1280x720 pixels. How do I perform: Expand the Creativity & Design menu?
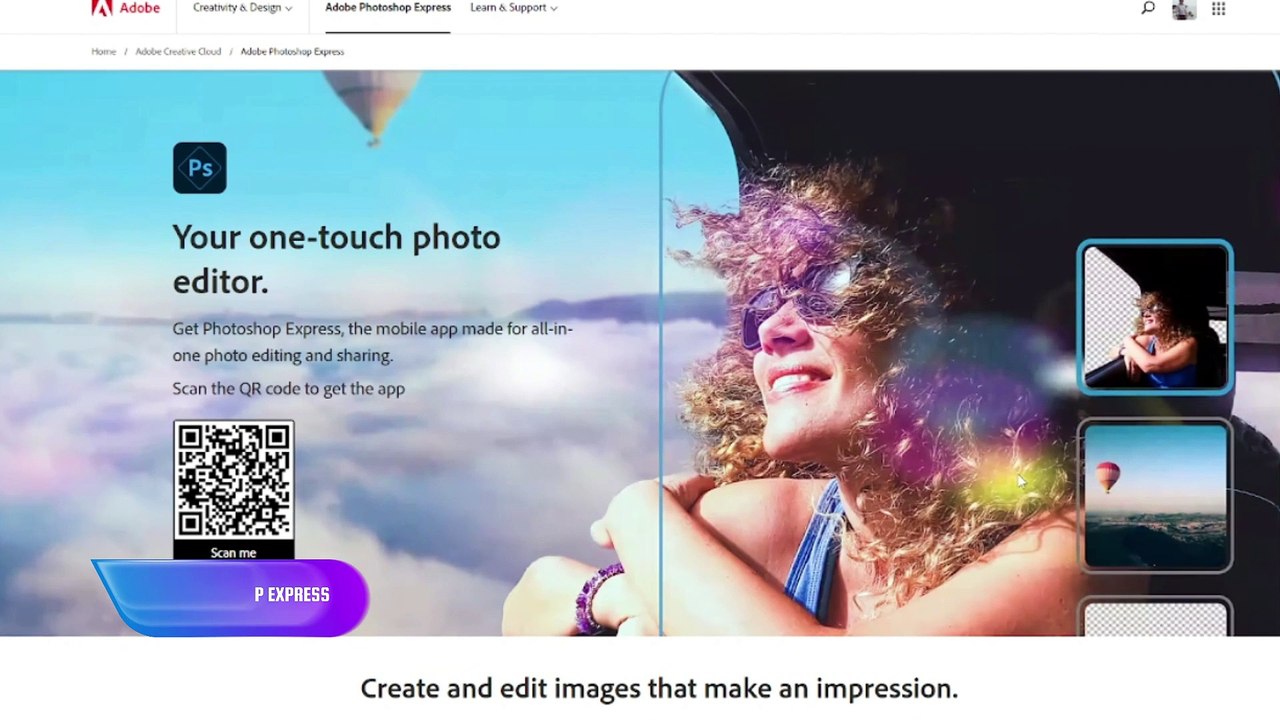(x=243, y=8)
